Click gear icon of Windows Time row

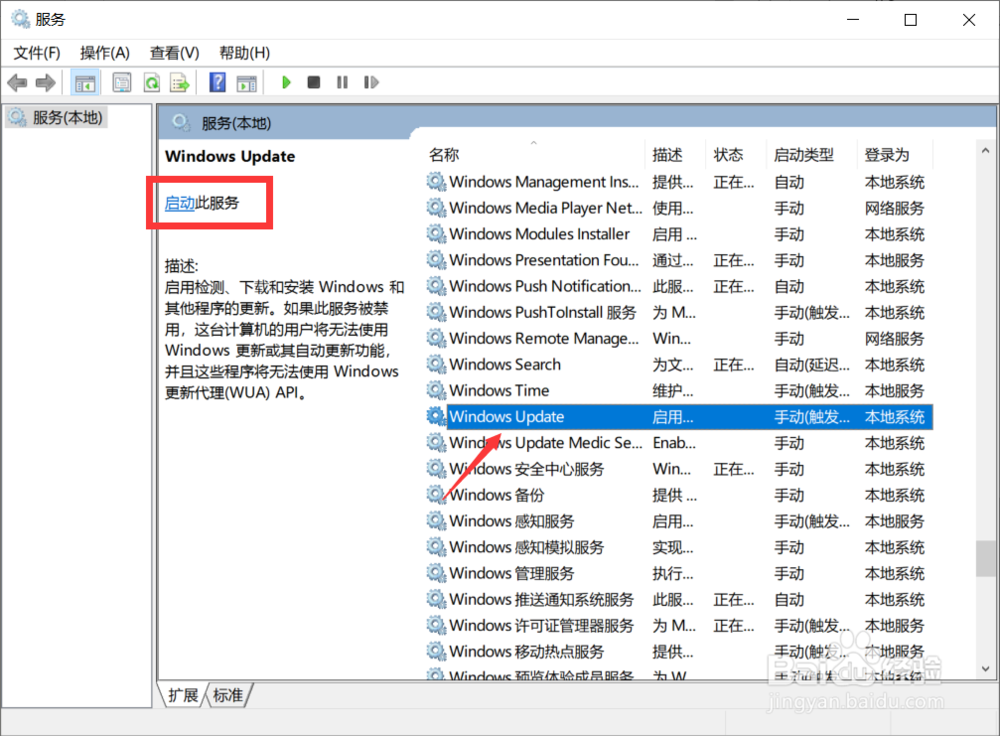pos(436,390)
